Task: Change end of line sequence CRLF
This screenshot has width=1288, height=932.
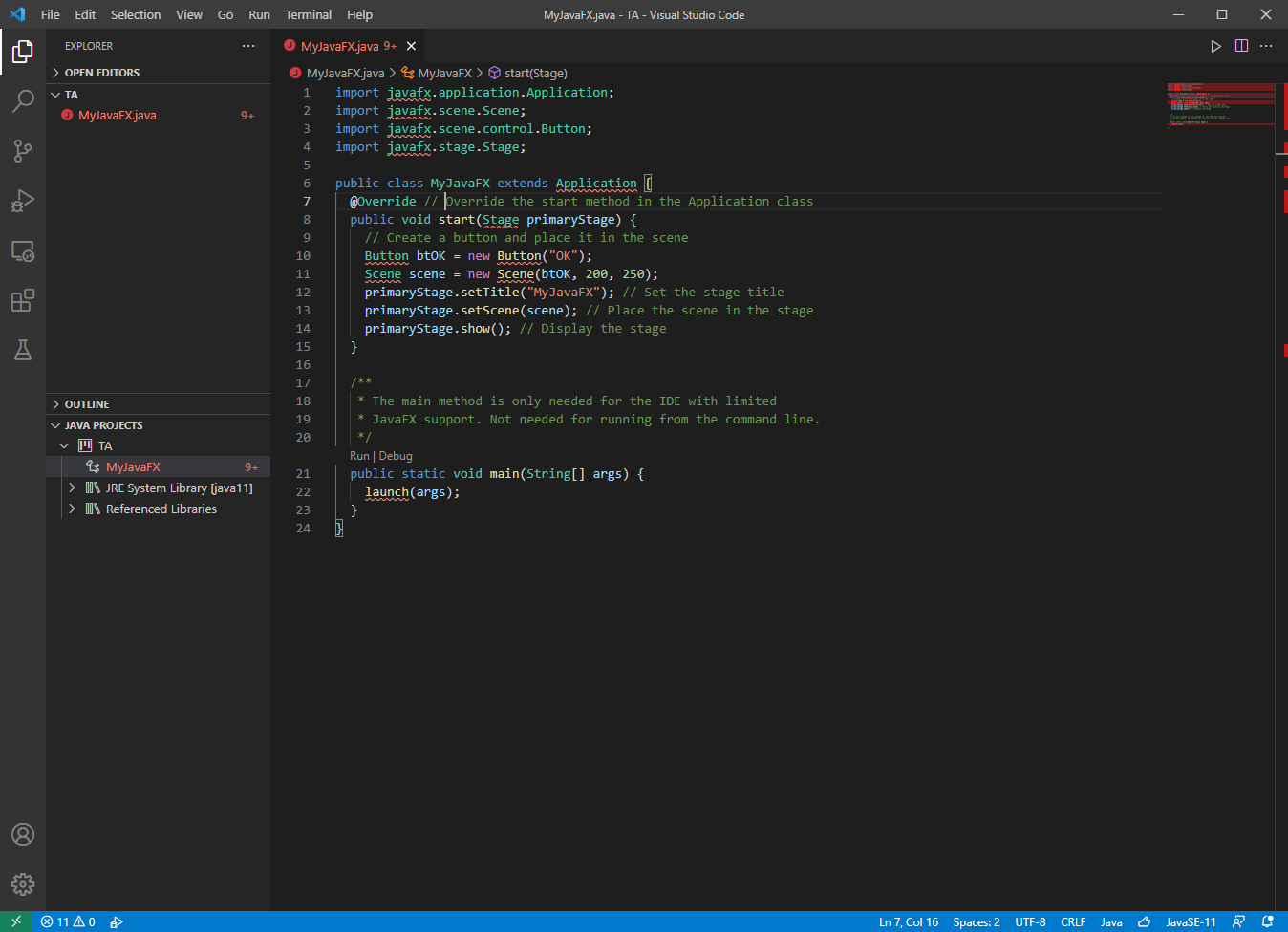Action: coord(1073,921)
